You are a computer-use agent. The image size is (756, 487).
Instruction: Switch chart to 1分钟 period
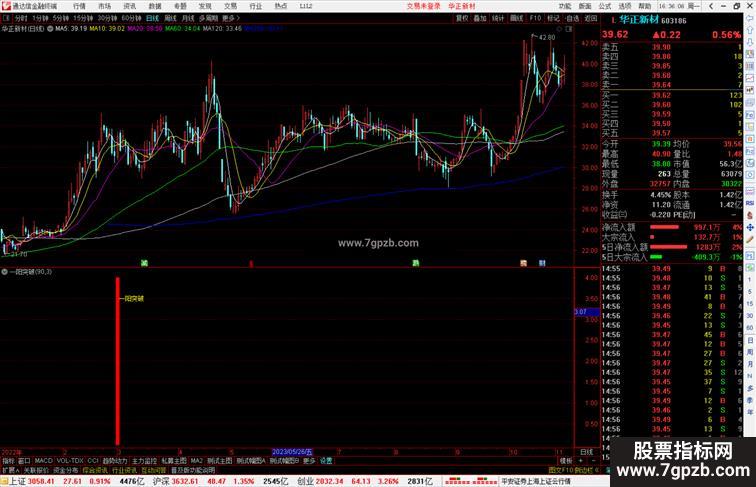[40, 18]
